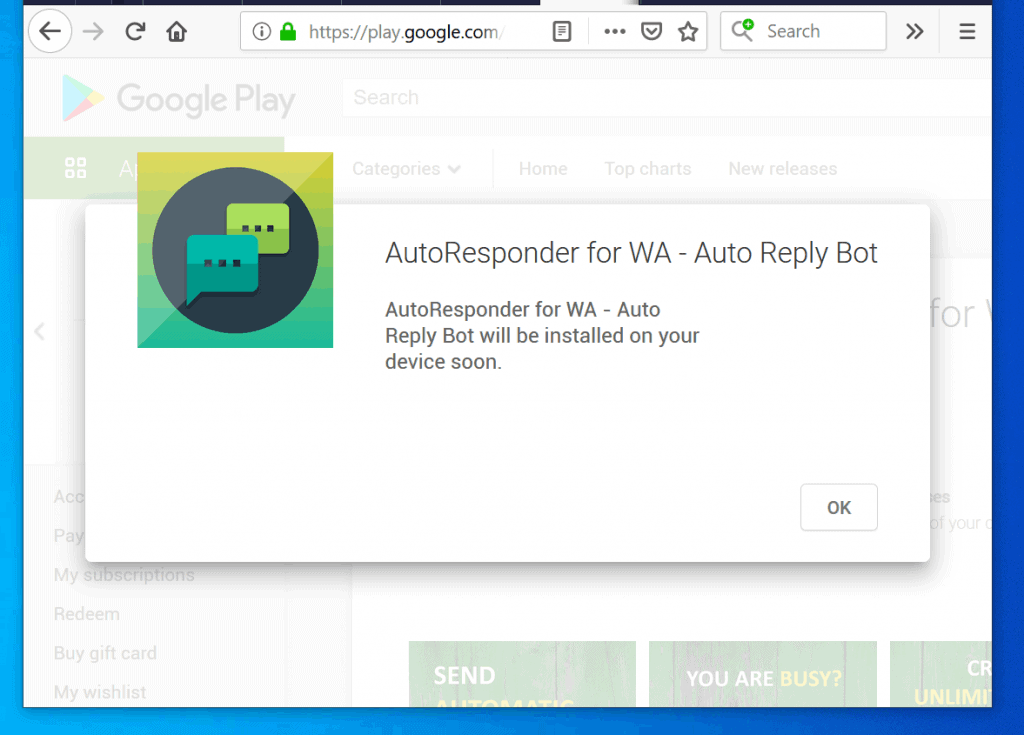
Task: Click the YOU ARE BUSY? screenshot thumbnail
Action: point(763,674)
